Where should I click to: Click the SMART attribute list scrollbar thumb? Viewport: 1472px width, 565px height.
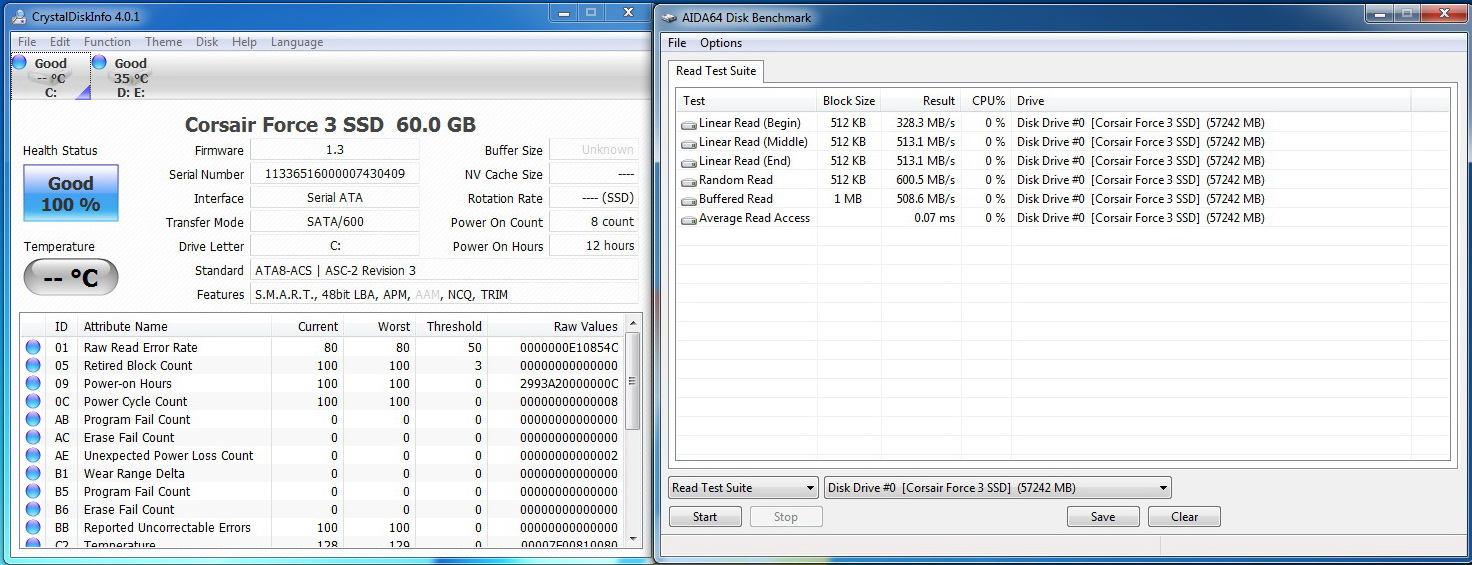pyautogui.click(x=632, y=382)
